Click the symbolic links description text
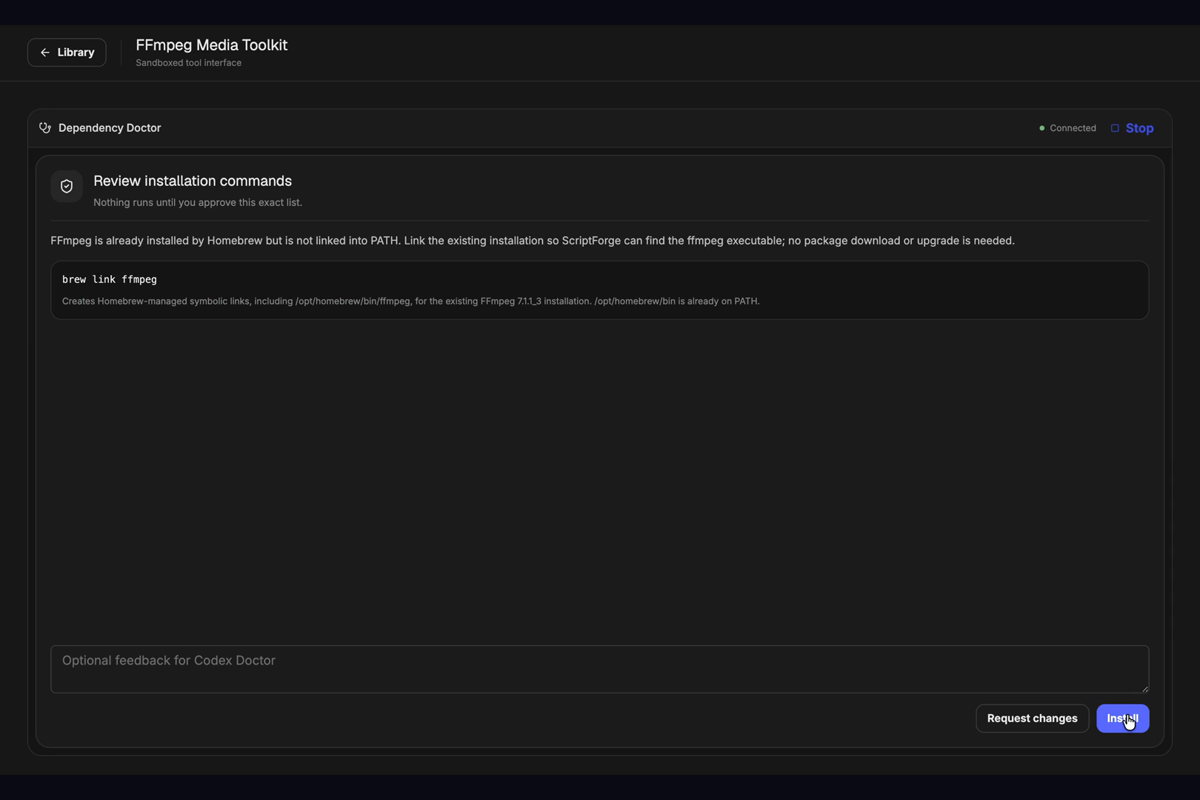The image size is (1200, 800). tap(411, 301)
